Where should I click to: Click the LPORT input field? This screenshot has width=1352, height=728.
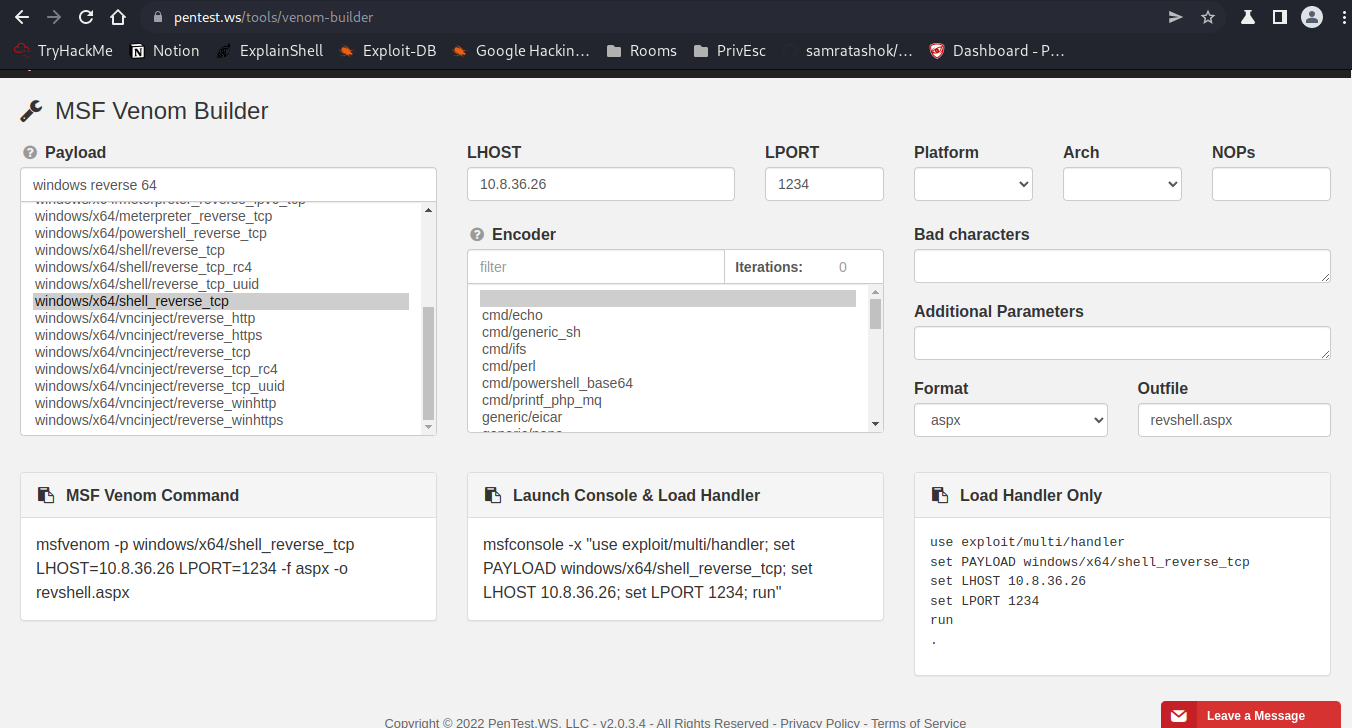(x=824, y=184)
